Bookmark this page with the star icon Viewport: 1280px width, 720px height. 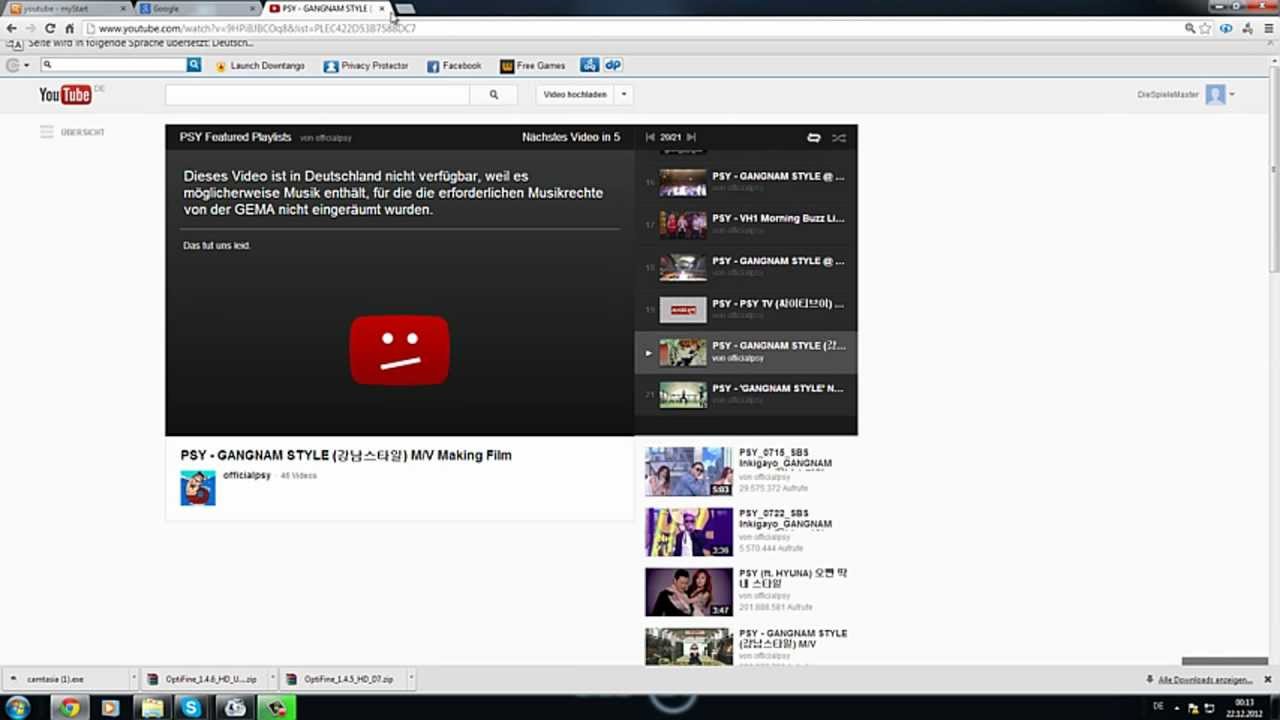(x=1206, y=28)
